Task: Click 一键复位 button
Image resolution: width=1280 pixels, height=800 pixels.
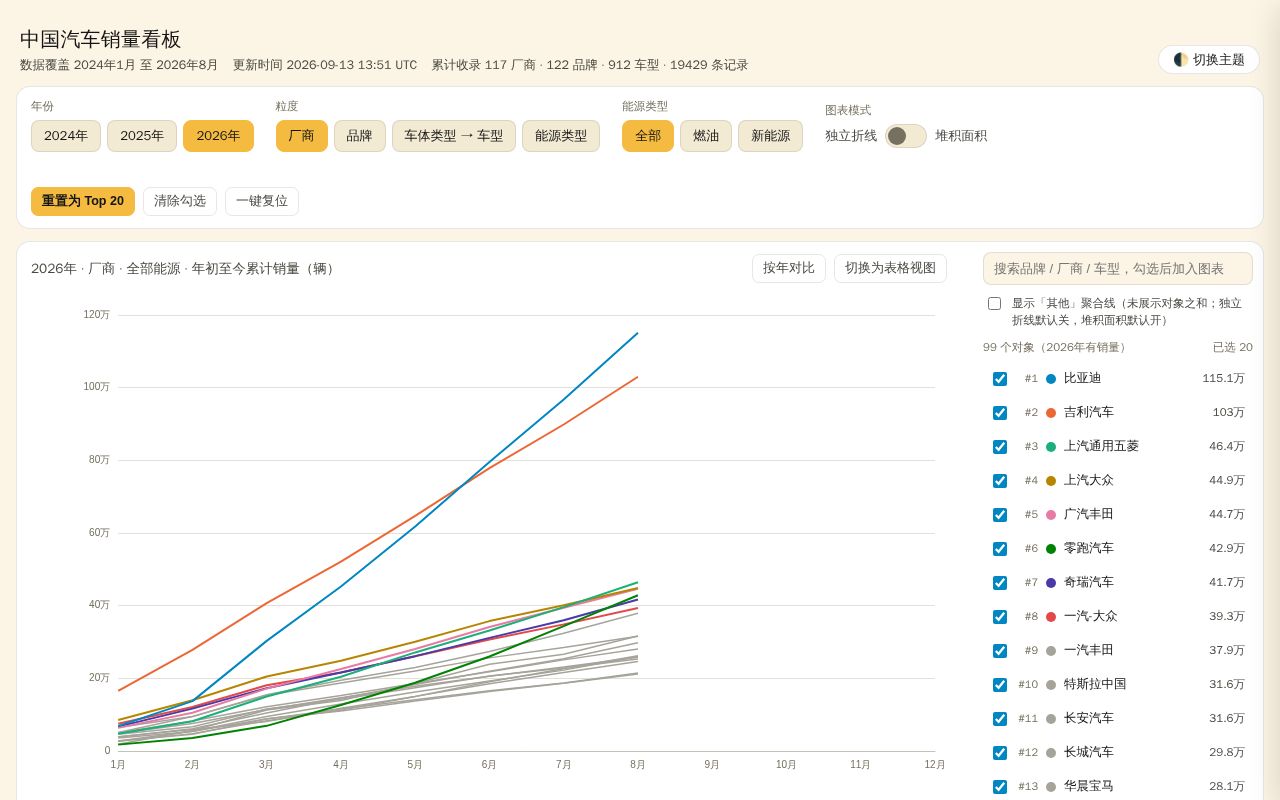Action: pos(262,201)
